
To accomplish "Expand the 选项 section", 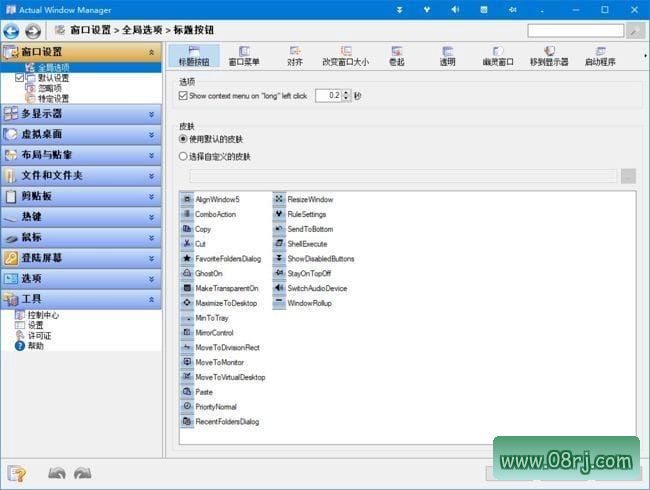I will click(151, 279).
